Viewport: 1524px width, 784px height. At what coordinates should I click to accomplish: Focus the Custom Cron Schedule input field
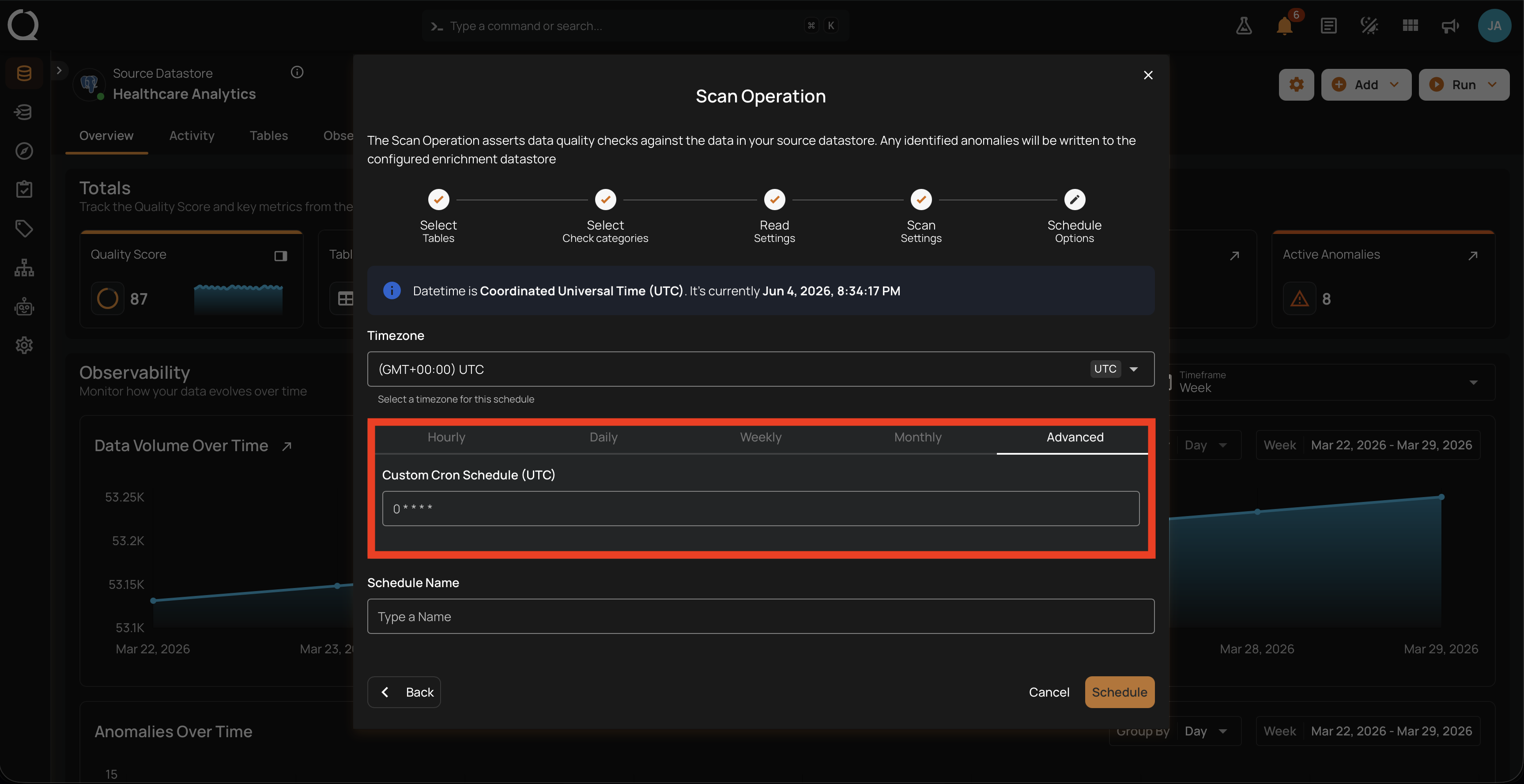coord(761,508)
